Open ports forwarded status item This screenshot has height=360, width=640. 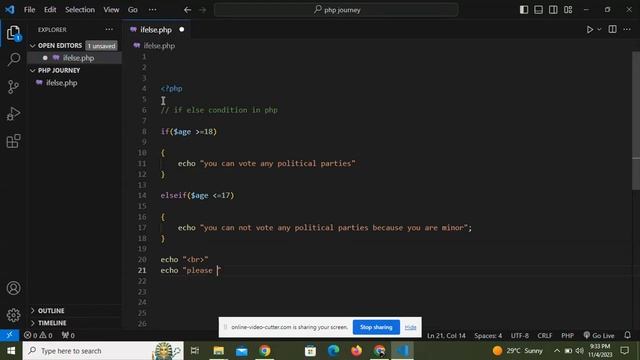(68, 336)
